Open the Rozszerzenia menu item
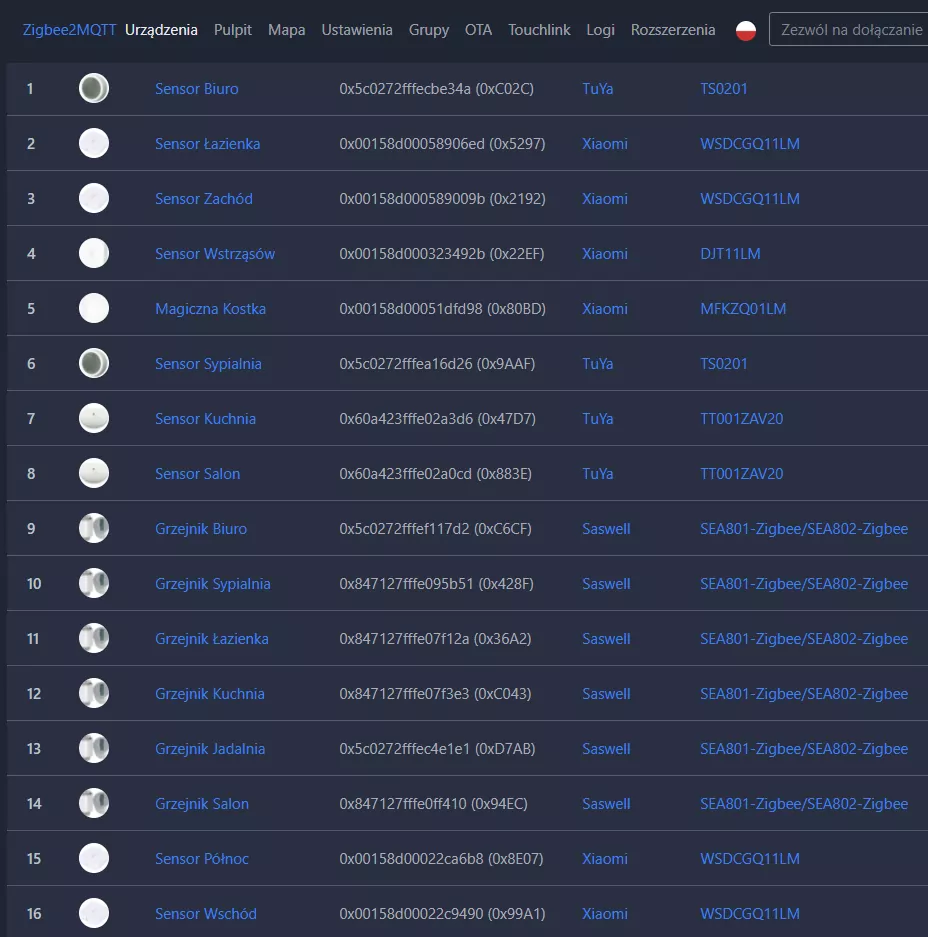 [673, 30]
